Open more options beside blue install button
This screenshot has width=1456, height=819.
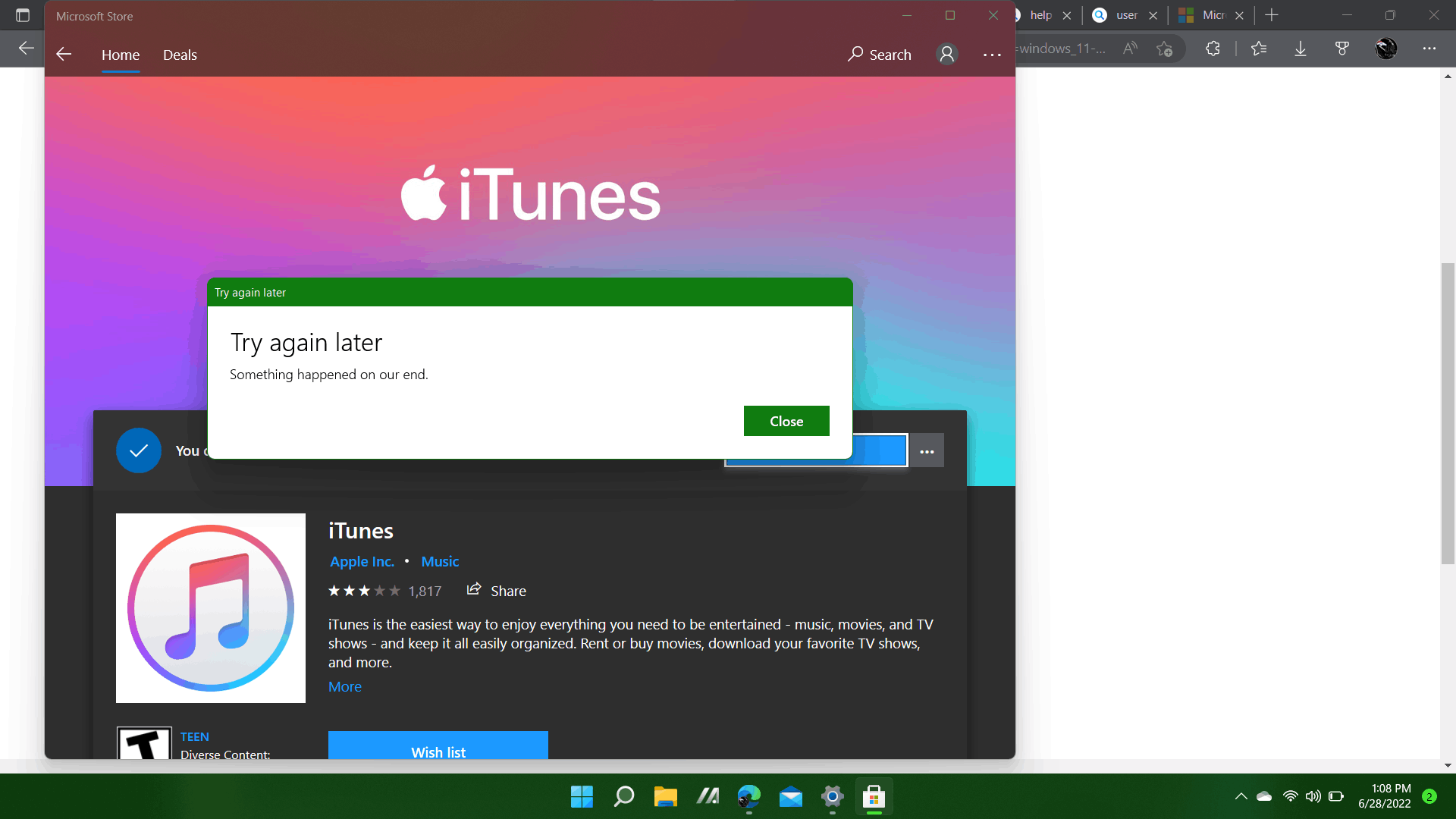coord(927,451)
